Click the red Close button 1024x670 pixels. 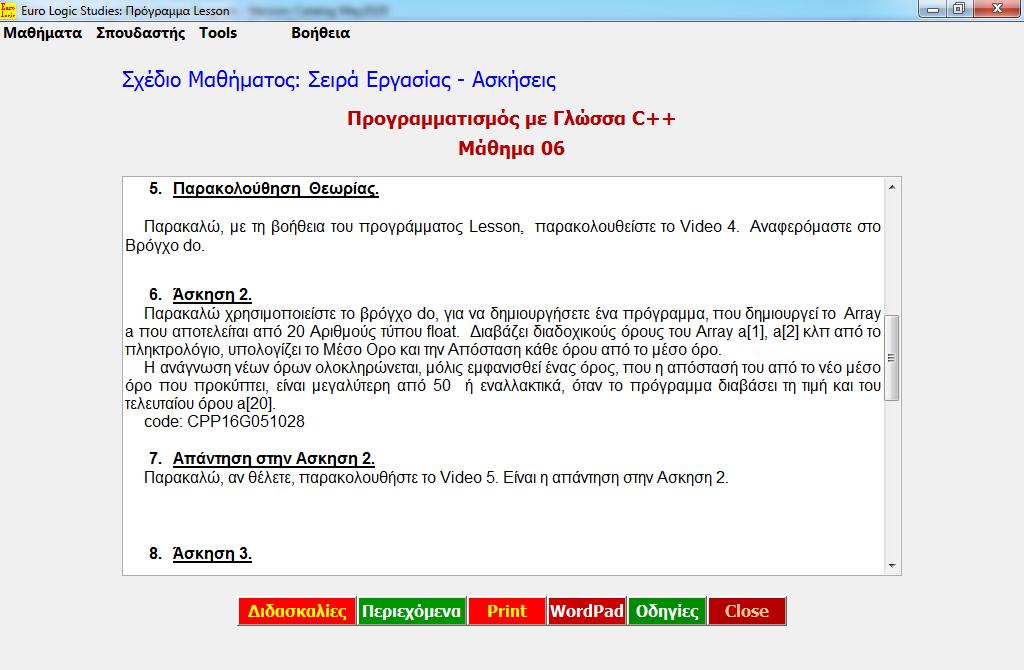click(747, 611)
